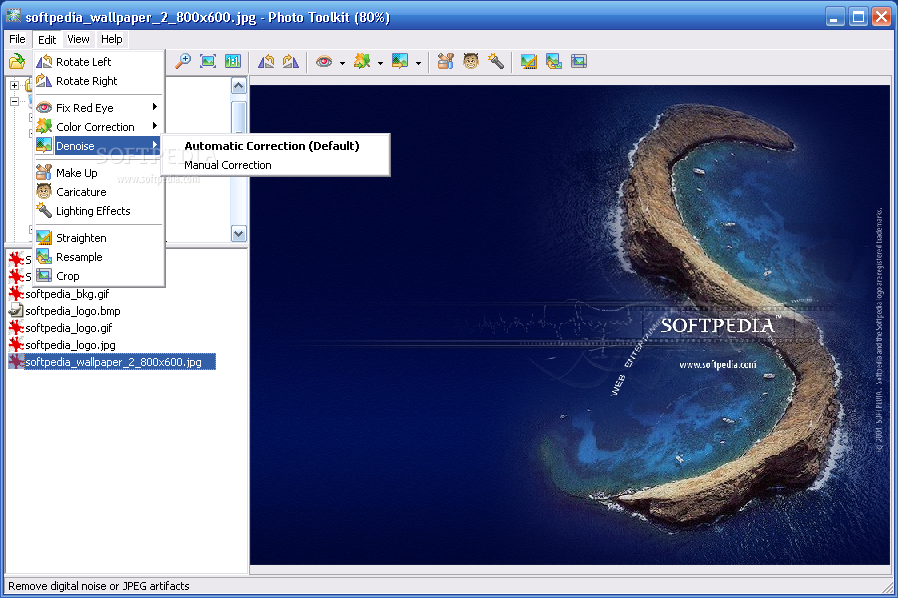Click the Fit to Window toolbar icon
This screenshot has width=898, height=598.
click(x=208, y=61)
